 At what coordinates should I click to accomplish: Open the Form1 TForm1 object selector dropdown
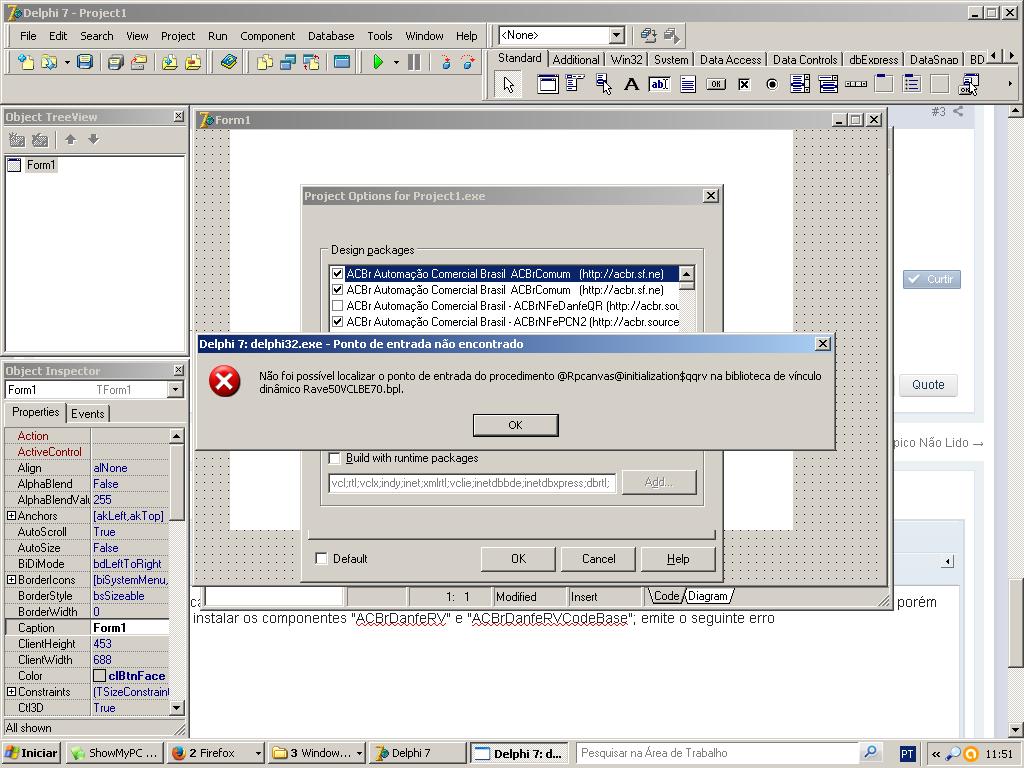tap(175, 390)
